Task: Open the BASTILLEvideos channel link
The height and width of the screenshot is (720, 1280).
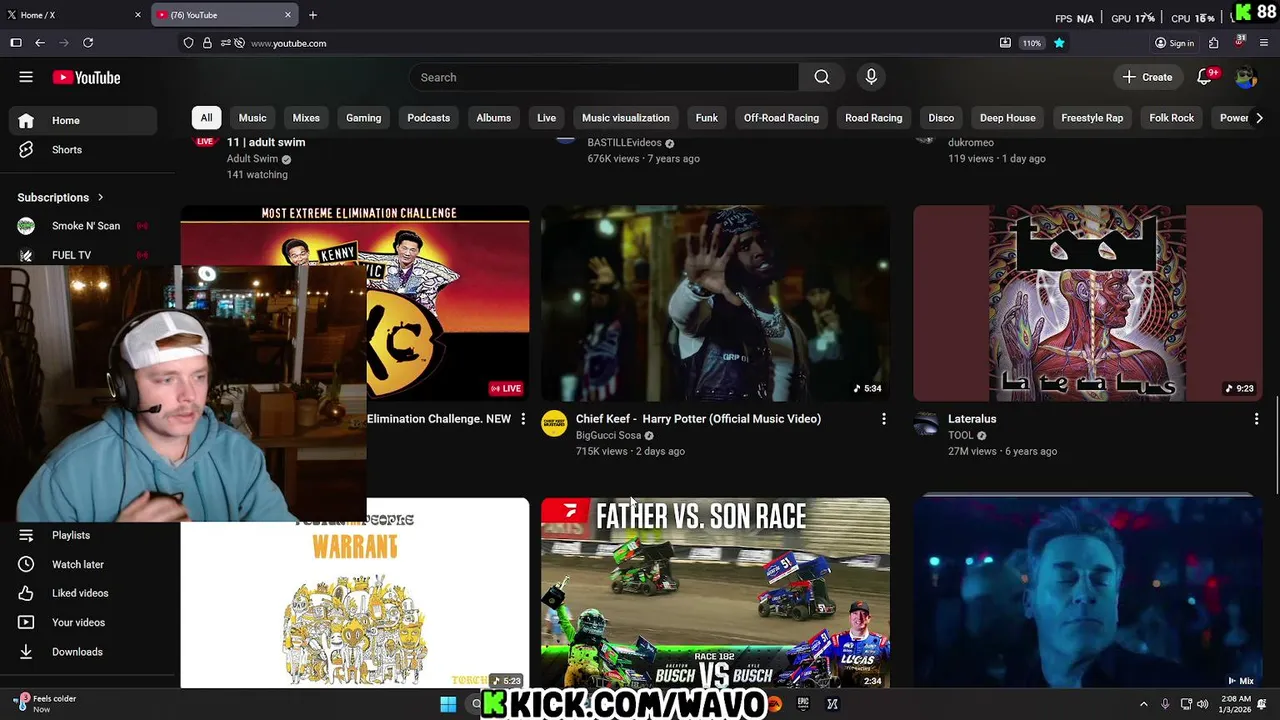Action: pyautogui.click(x=624, y=143)
